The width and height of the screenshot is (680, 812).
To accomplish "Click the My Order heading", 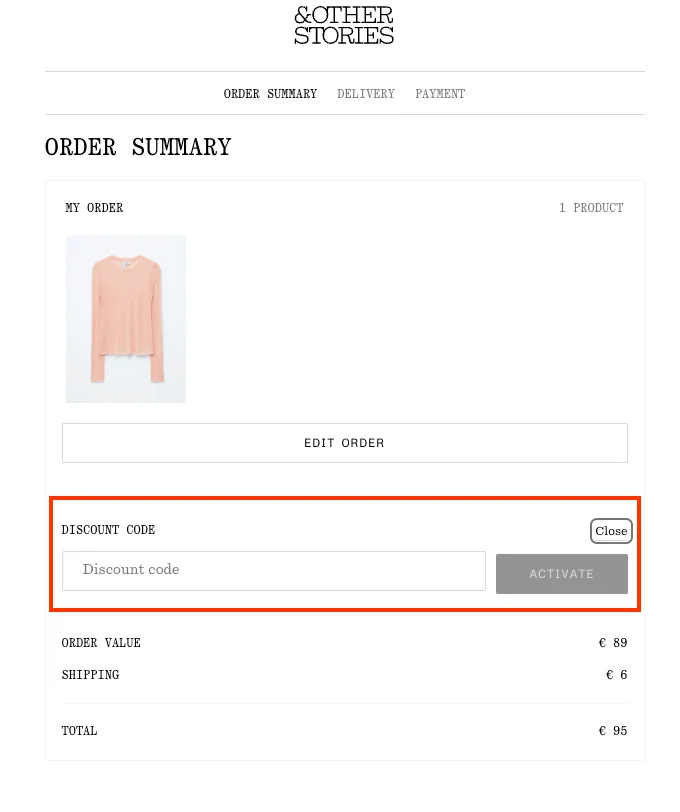I will (x=94, y=208).
